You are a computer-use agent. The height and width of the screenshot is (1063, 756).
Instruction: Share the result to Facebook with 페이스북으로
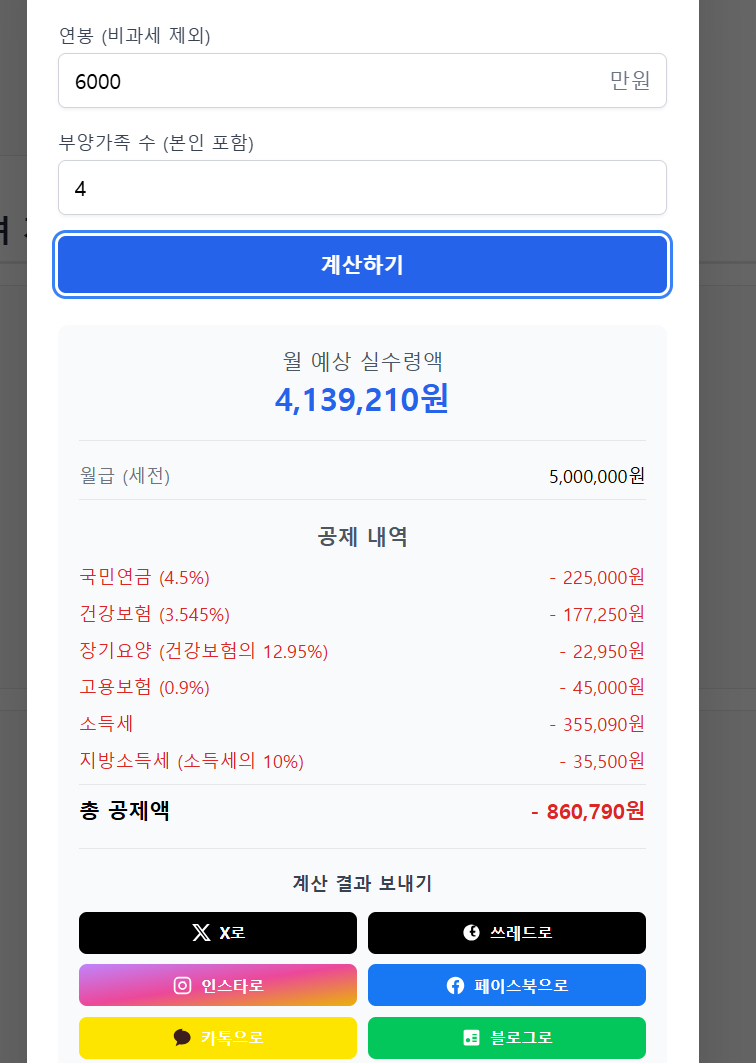coord(506,985)
